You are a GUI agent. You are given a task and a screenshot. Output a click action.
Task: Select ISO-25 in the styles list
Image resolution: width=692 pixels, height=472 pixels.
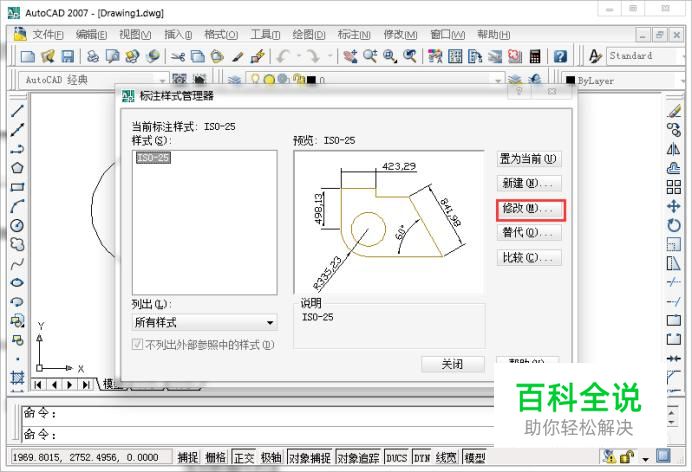pos(153,157)
